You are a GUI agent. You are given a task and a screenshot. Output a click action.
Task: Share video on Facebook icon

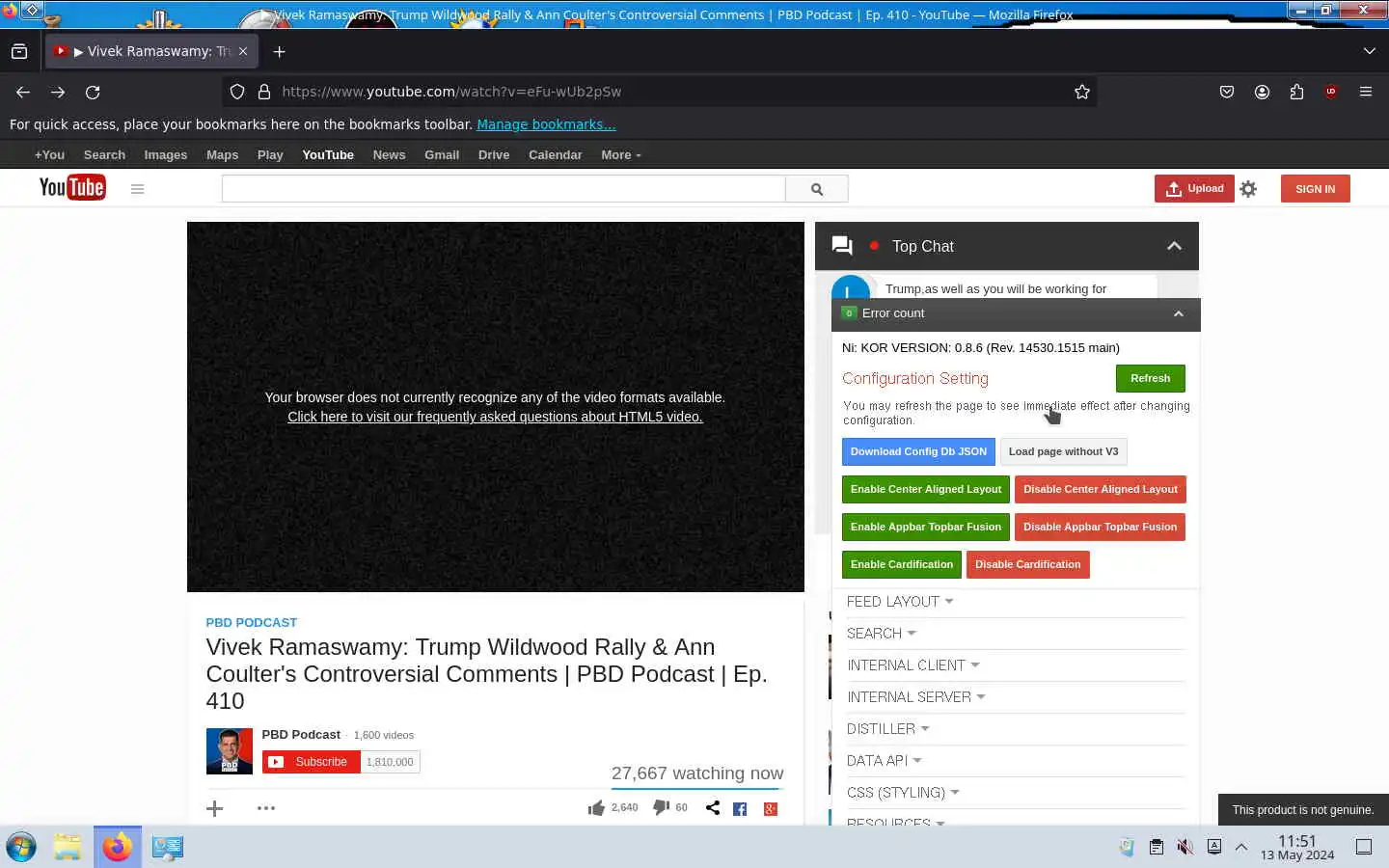coord(740,809)
